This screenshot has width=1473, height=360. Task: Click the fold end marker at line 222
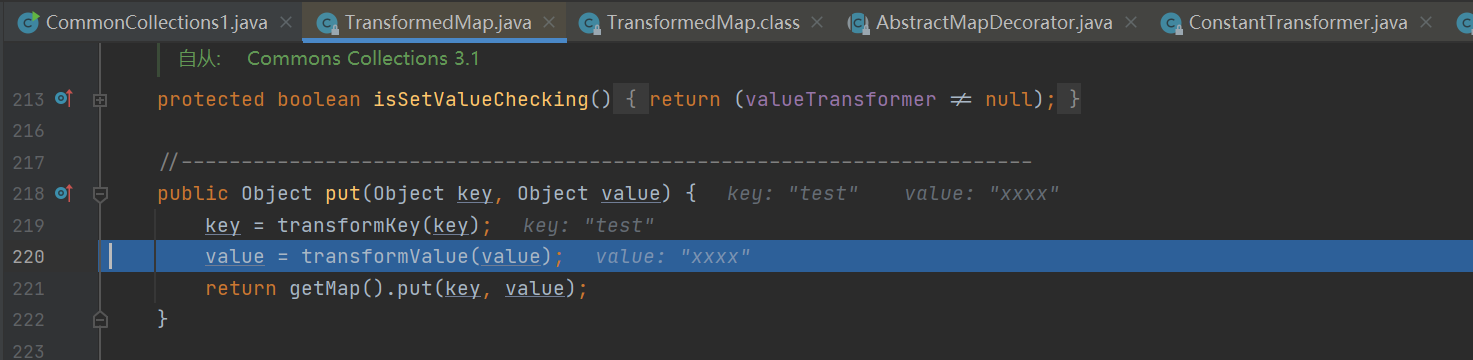99,319
